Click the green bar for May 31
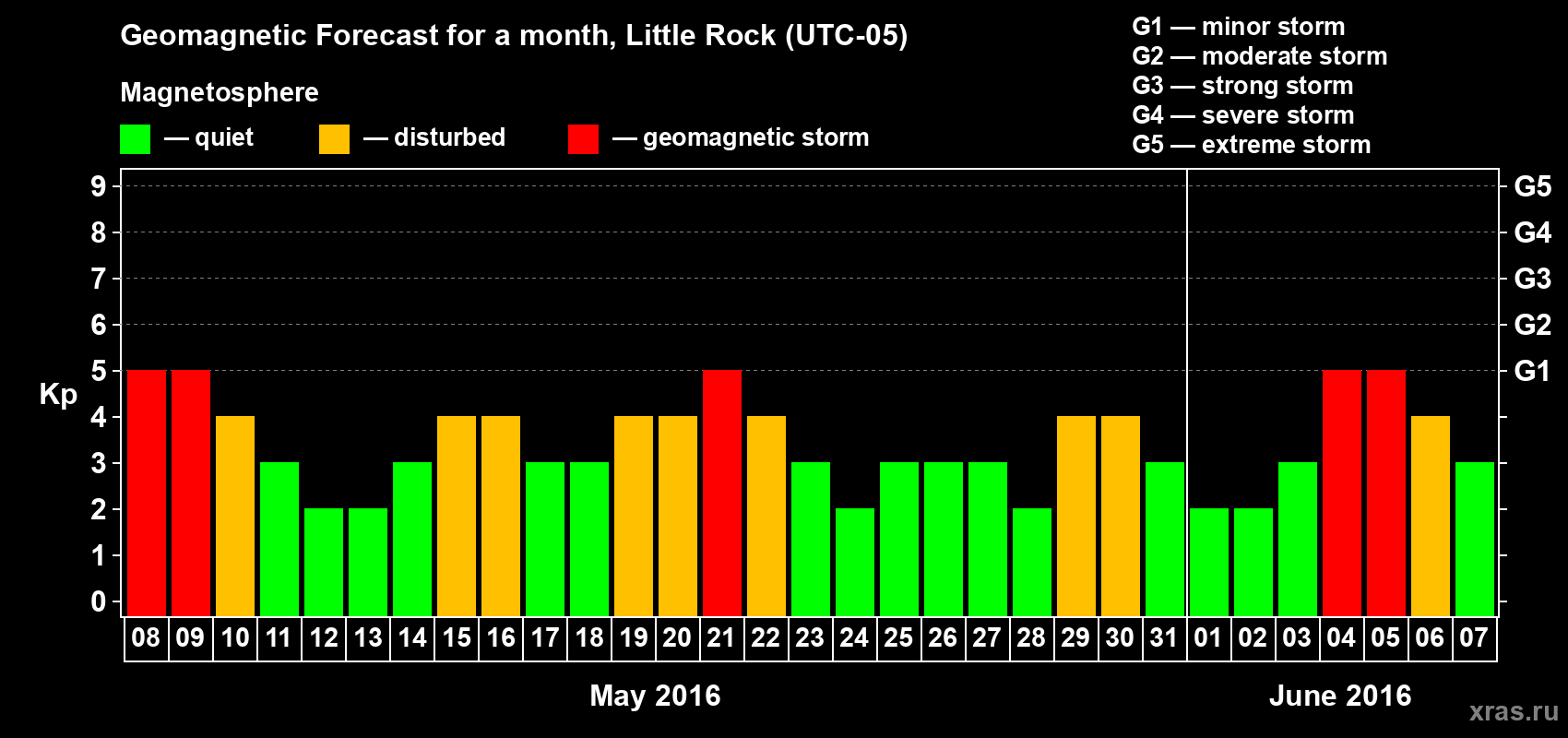The width and height of the screenshot is (1568, 738). coord(1165,540)
